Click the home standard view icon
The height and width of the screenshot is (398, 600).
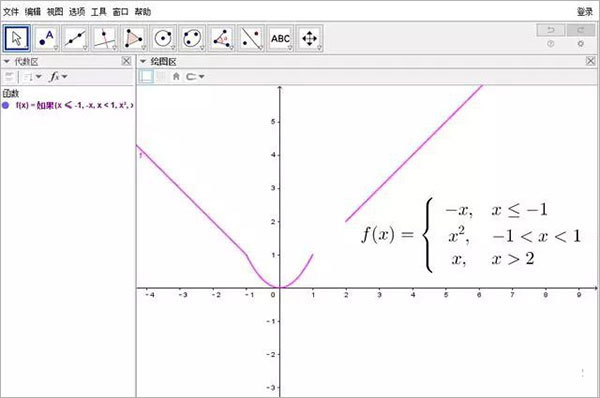[x=176, y=77]
